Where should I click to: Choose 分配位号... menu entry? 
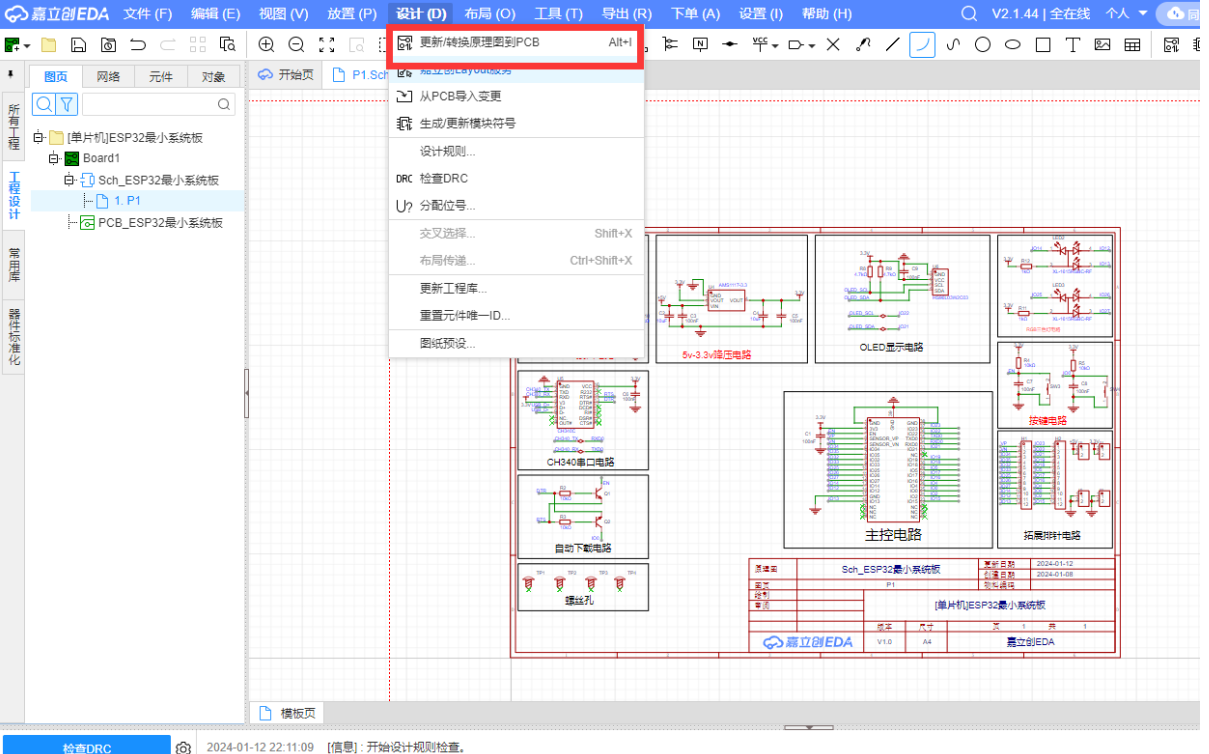516,205
